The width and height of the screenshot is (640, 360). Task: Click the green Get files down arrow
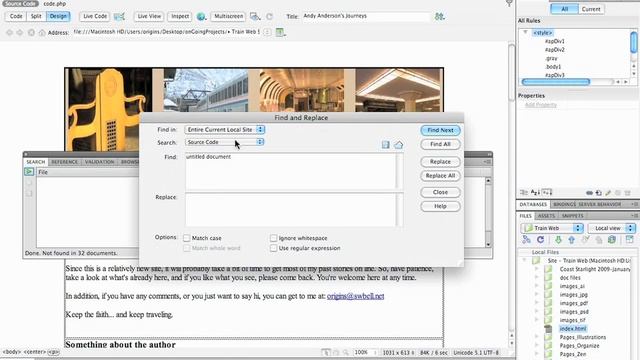[x=558, y=240]
